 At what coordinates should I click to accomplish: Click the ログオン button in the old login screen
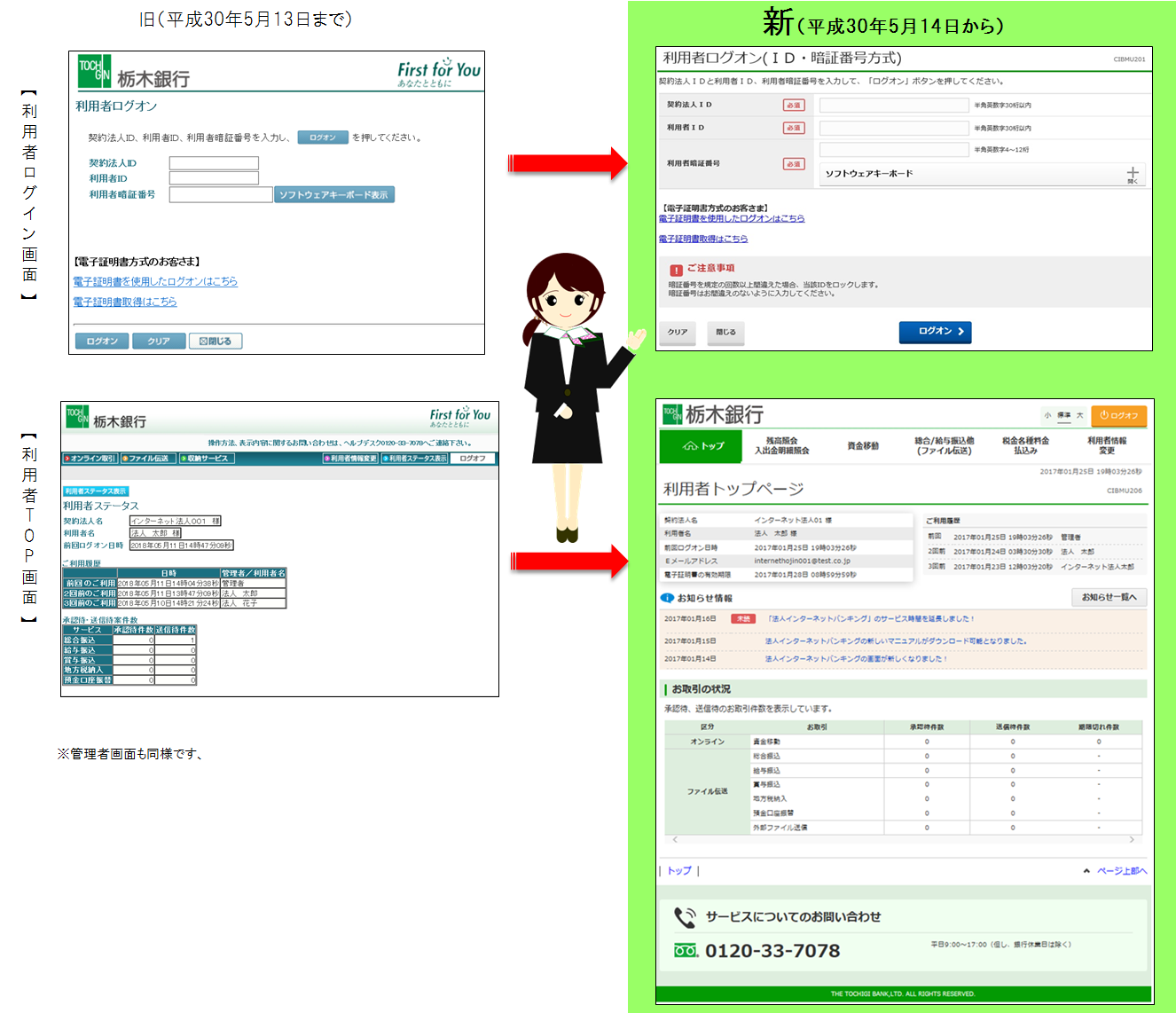tap(102, 341)
